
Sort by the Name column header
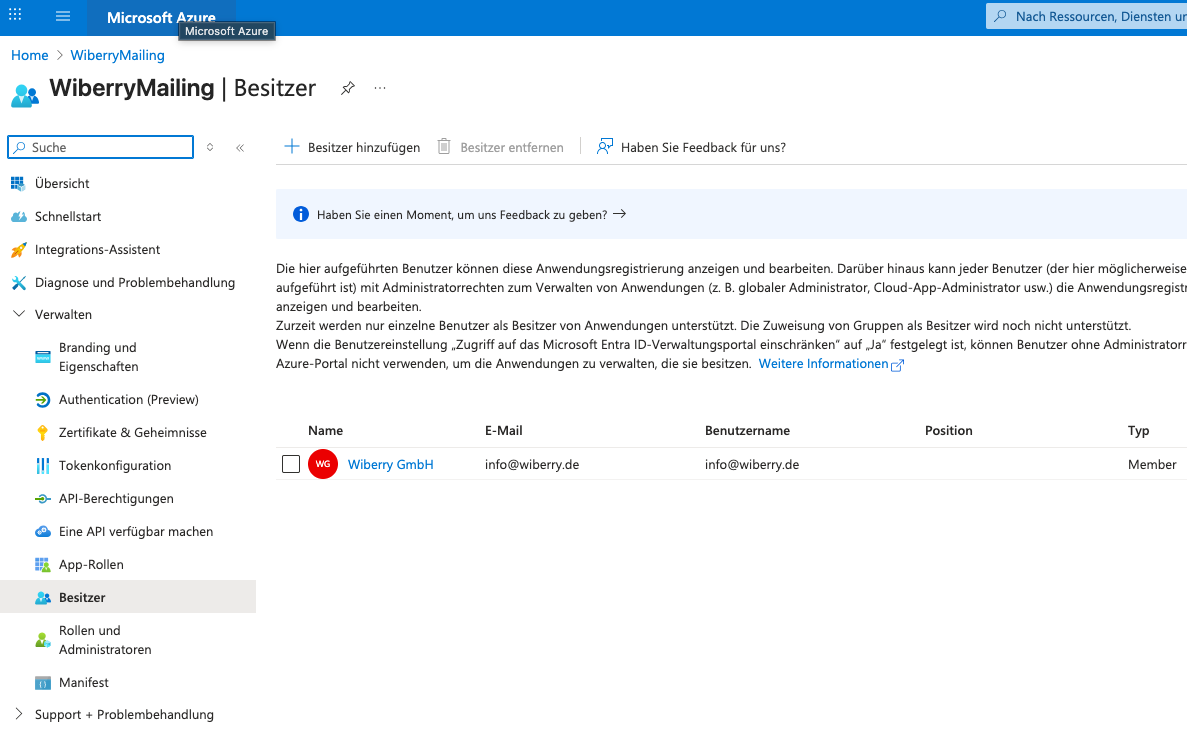coord(325,430)
